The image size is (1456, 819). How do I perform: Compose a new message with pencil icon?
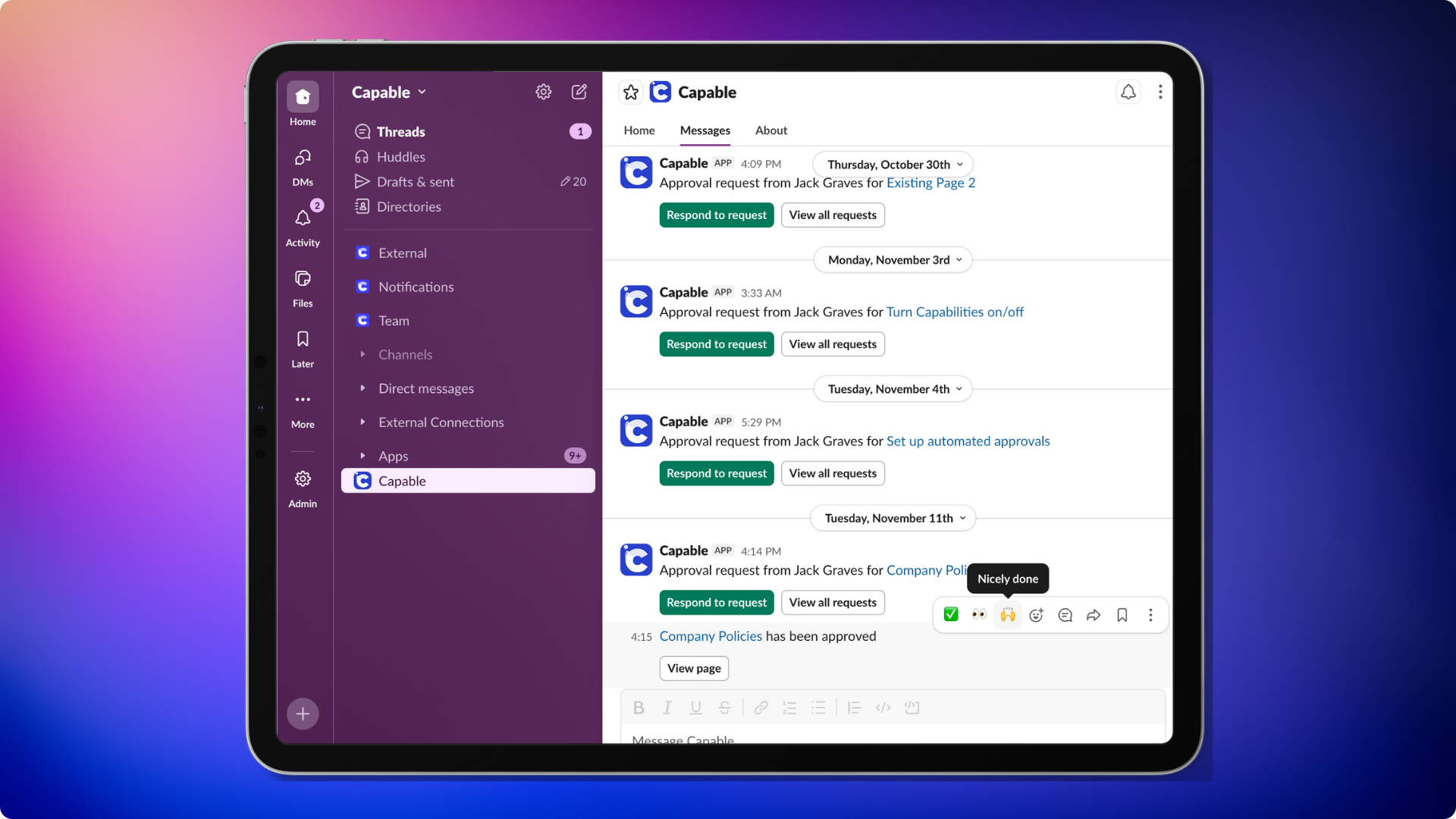[x=579, y=92]
